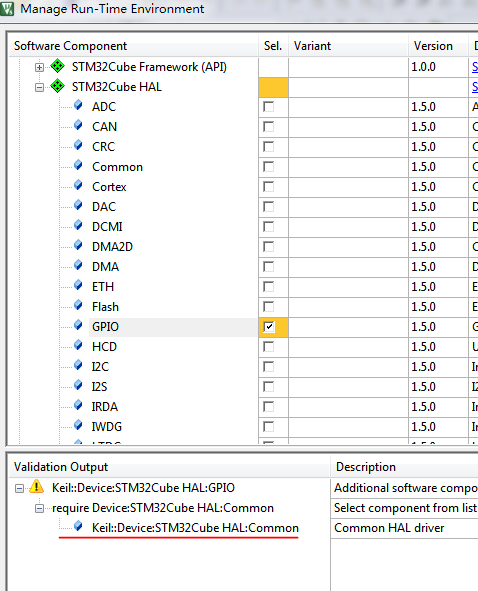Click the Variant column header
478x591 pixels.
point(348,46)
